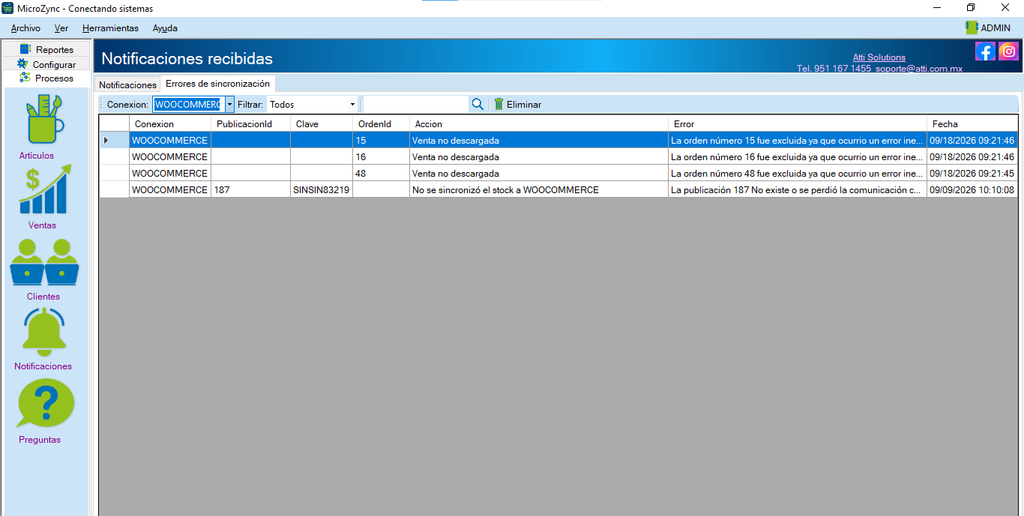The height and width of the screenshot is (516, 1024).
Task: Click the Eliminar trash button
Action: 518,105
